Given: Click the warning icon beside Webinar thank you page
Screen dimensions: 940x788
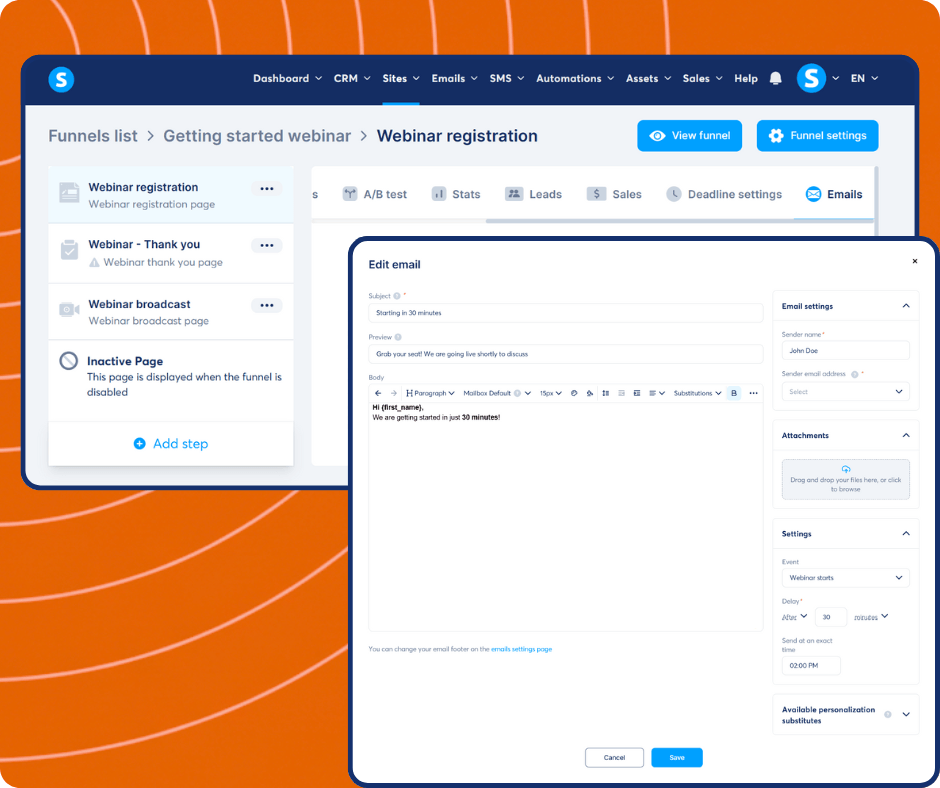Looking at the screenshot, I should 94,262.
